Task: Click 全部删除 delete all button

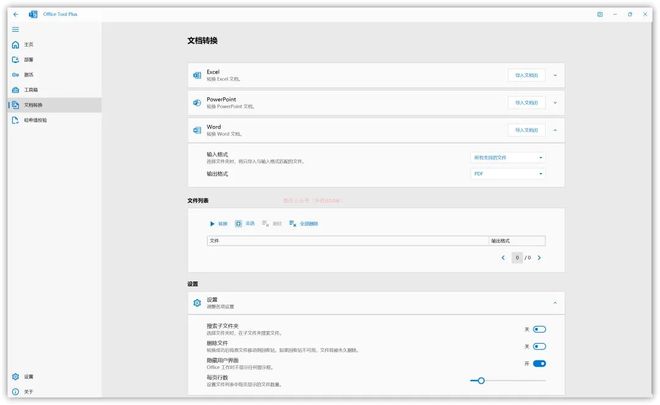Action: [303, 224]
